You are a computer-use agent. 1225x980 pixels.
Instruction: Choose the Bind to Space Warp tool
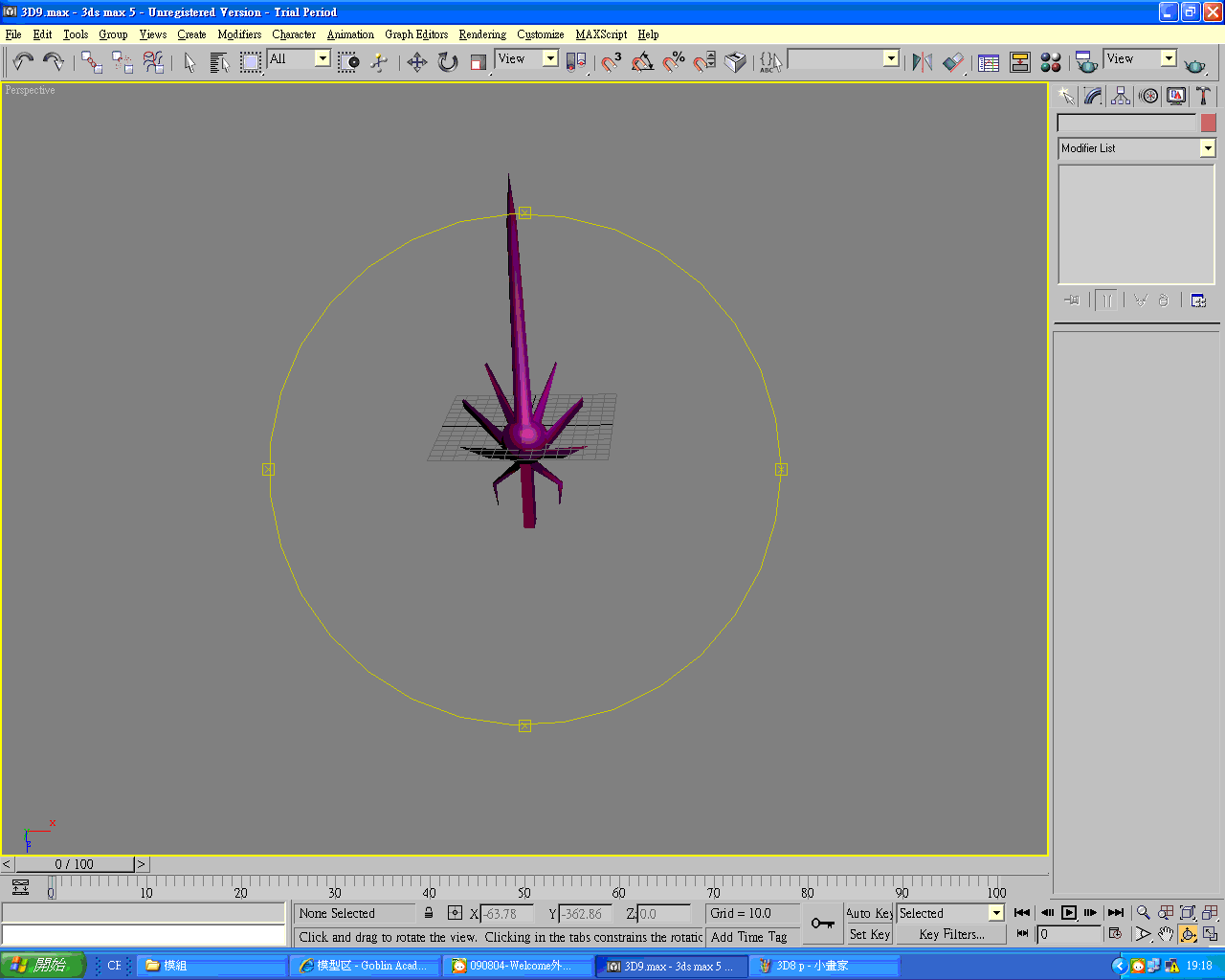pyautogui.click(x=153, y=62)
